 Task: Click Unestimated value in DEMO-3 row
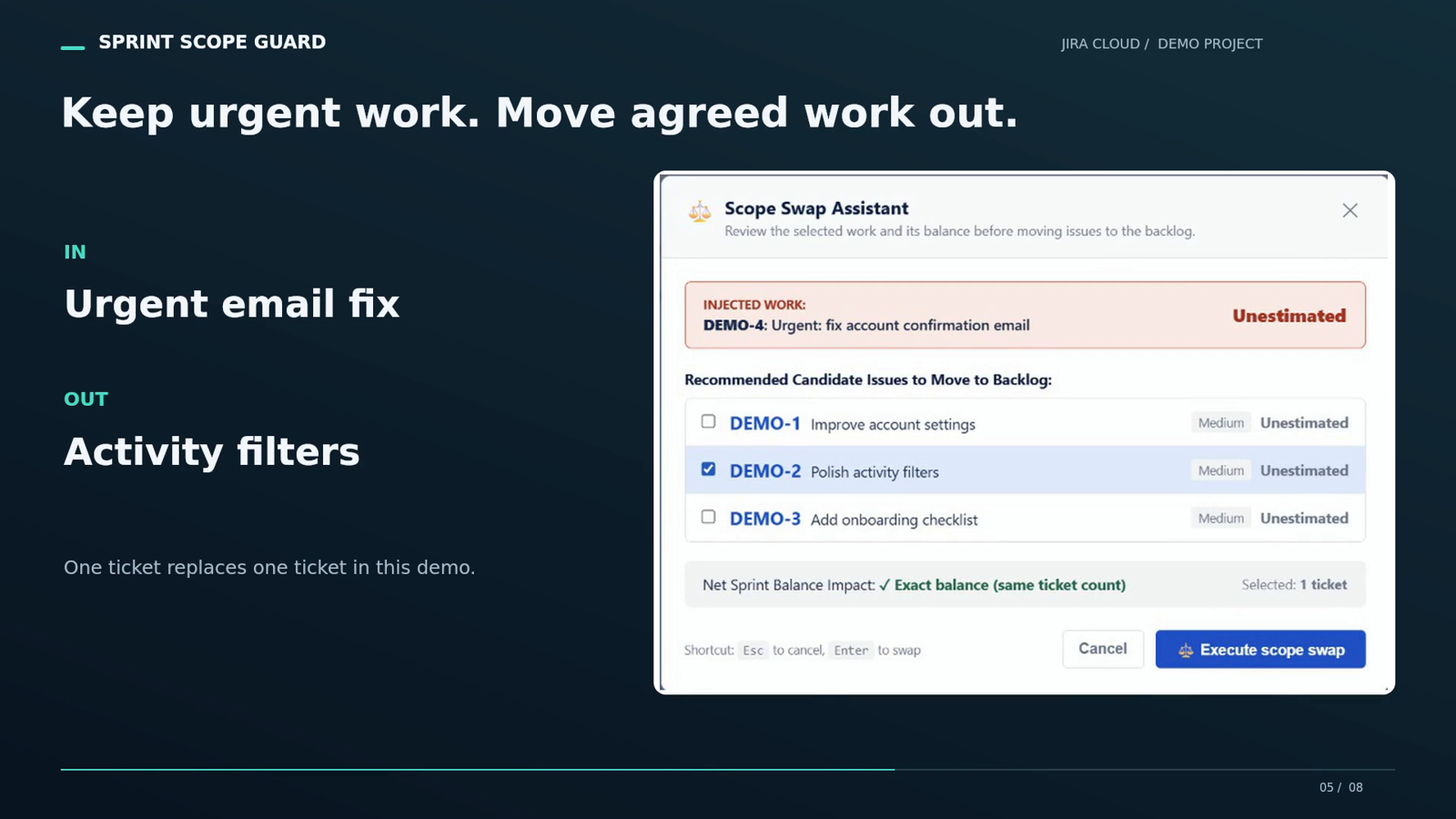click(x=1304, y=518)
